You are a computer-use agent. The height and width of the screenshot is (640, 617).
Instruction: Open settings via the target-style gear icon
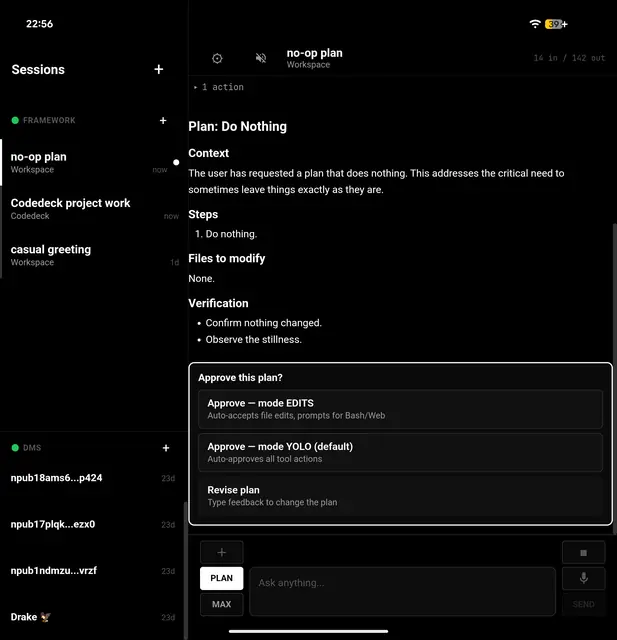[217, 58]
